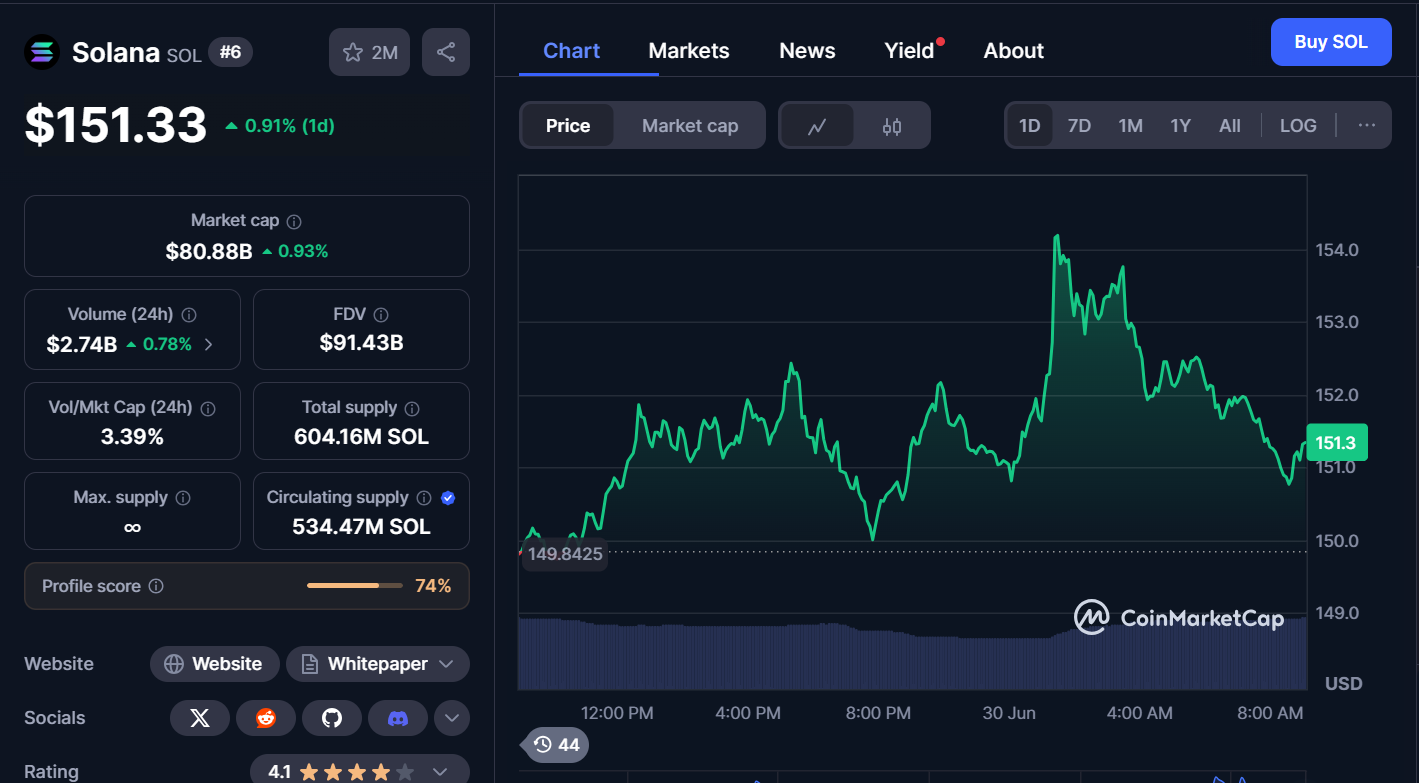The width and height of the screenshot is (1419, 783).
Task: Show info tooltip for Market cap
Action: click(x=294, y=221)
